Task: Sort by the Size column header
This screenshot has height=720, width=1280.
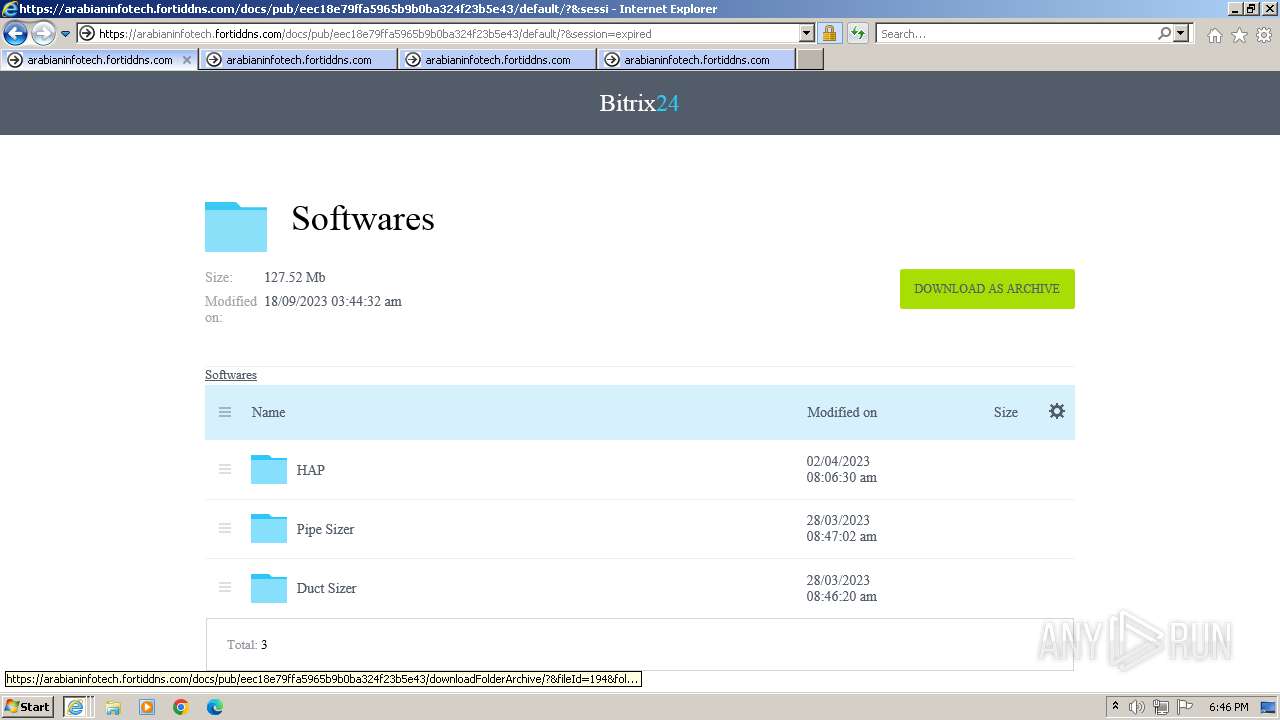Action: point(1006,412)
